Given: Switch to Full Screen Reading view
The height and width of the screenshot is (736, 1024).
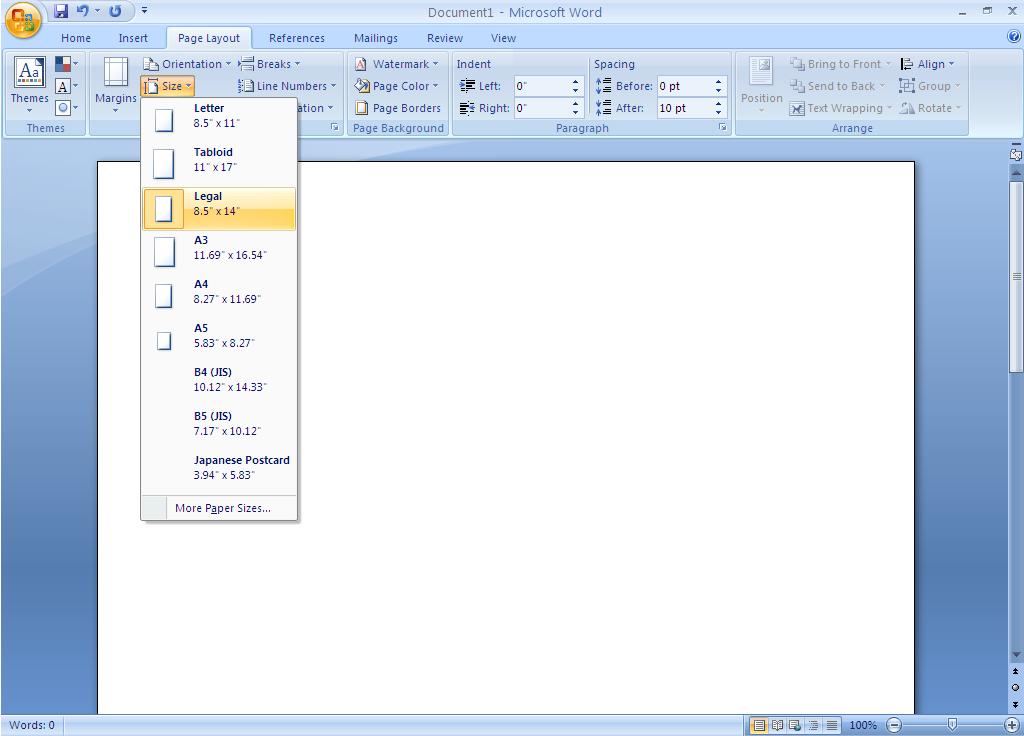Looking at the screenshot, I should 777,725.
